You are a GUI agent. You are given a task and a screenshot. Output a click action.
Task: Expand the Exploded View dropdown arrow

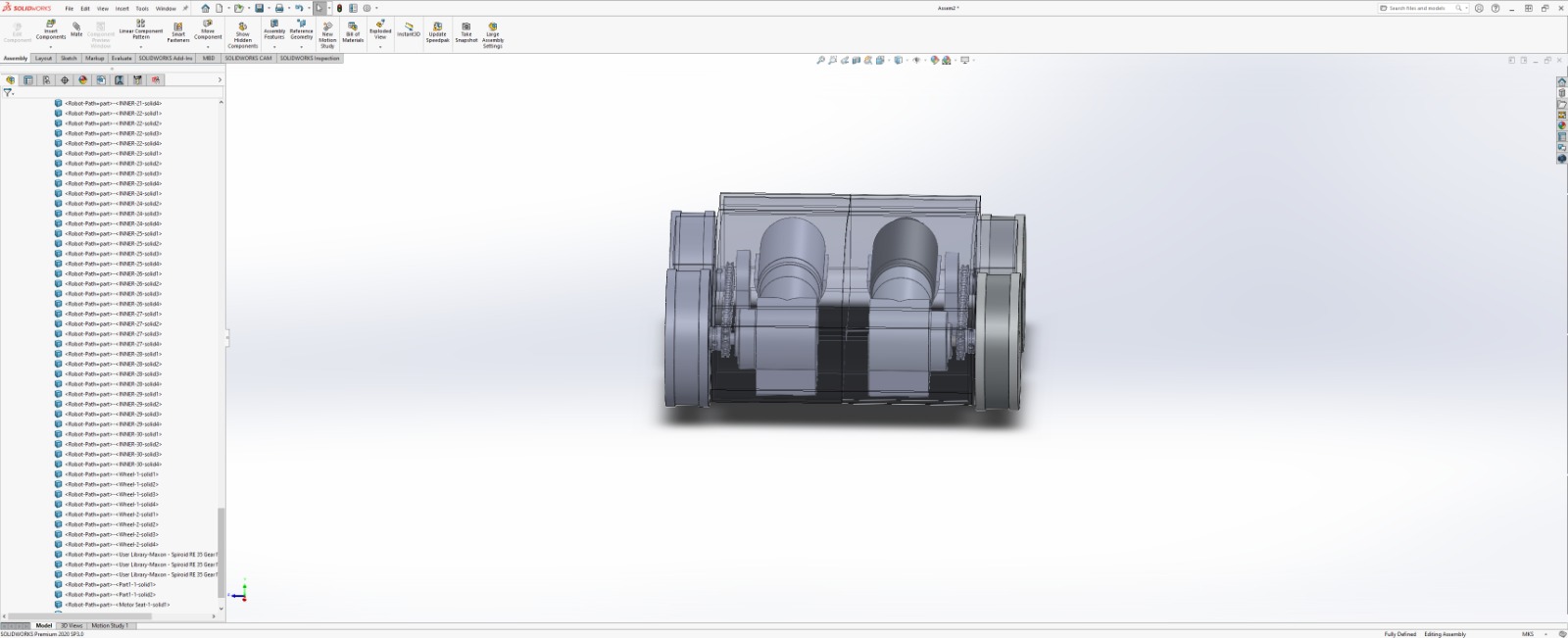point(380,46)
